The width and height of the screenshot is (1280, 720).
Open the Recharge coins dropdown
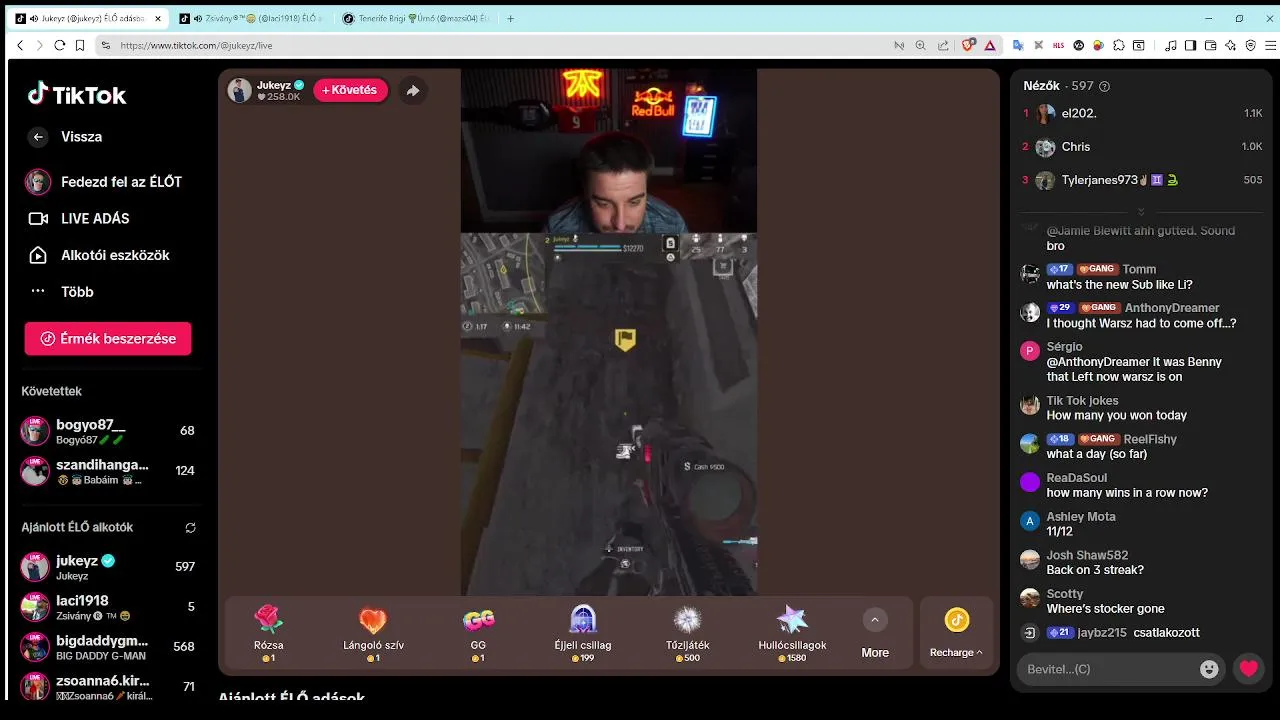(x=956, y=634)
